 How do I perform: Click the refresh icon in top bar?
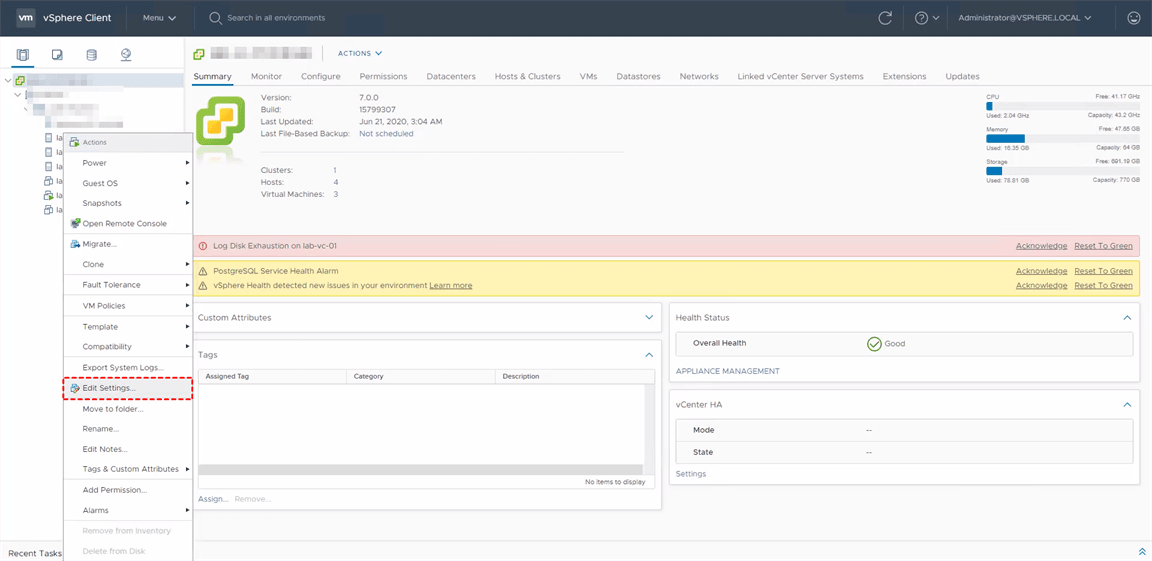click(x=885, y=18)
